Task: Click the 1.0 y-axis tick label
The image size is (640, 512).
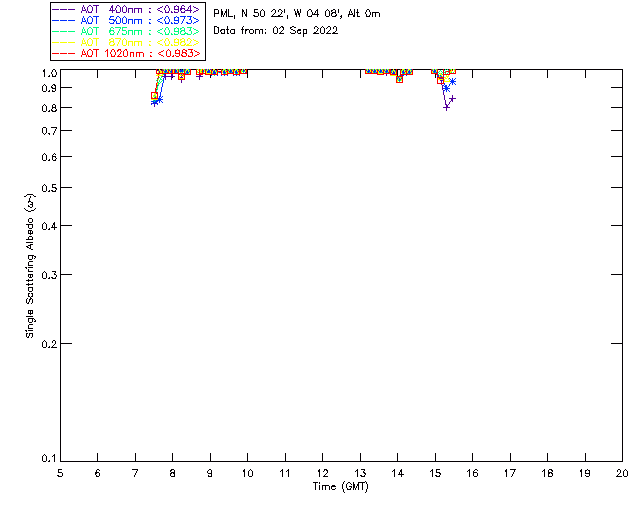Action: point(49,73)
